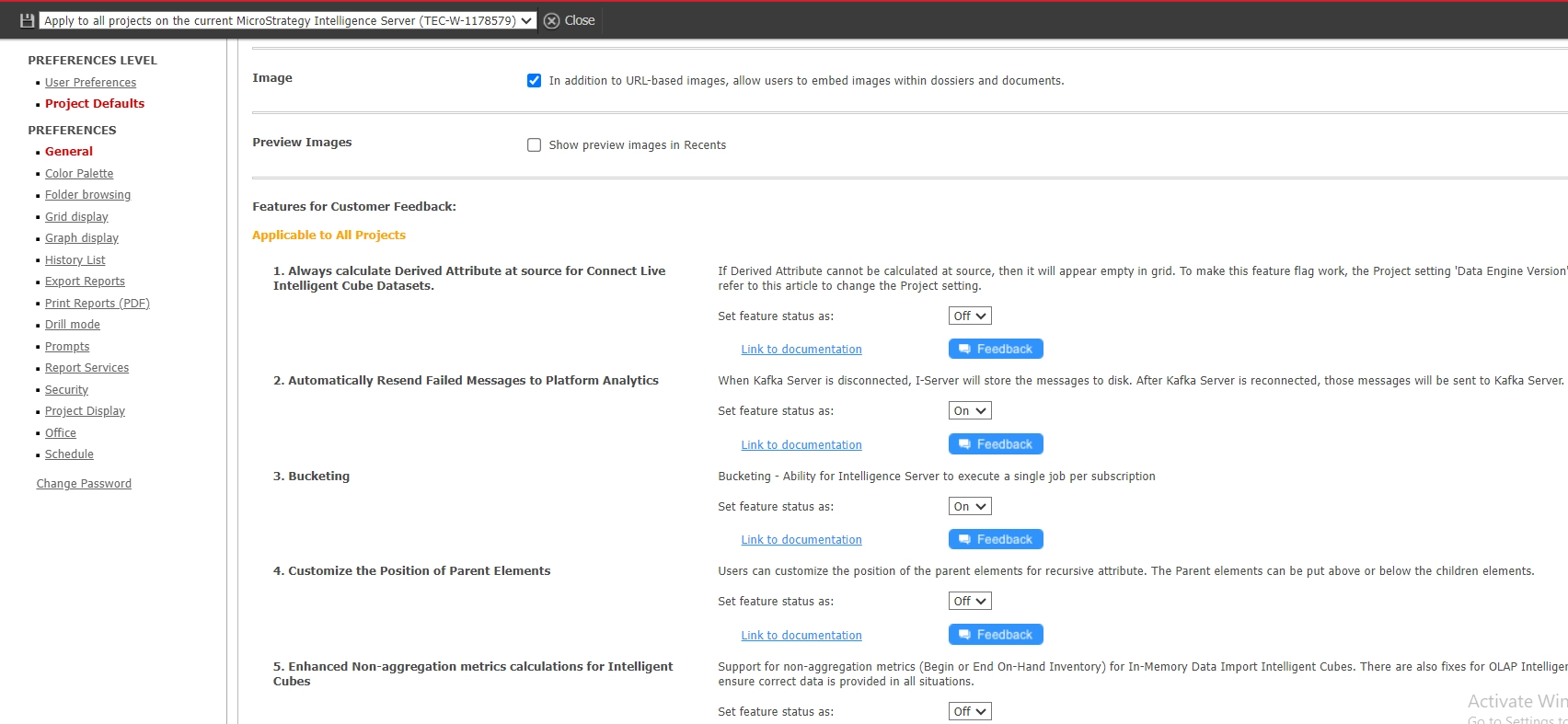This screenshot has width=1568, height=724.
Task: Send feedback on the Bucketing feature
Action: pyautogui.click(x=995, y=540)
